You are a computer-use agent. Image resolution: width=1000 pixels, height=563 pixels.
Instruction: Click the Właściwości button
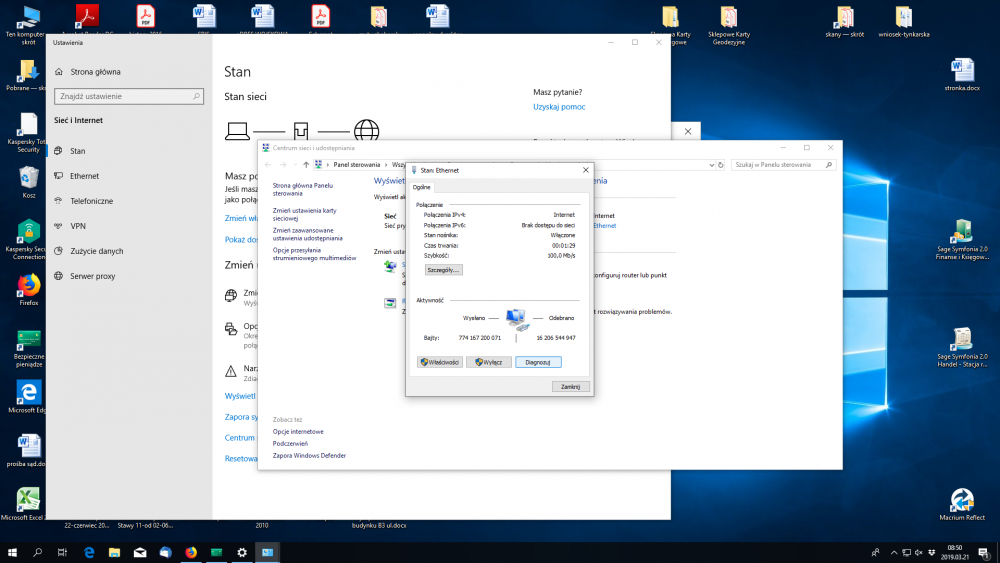point(439,362)
